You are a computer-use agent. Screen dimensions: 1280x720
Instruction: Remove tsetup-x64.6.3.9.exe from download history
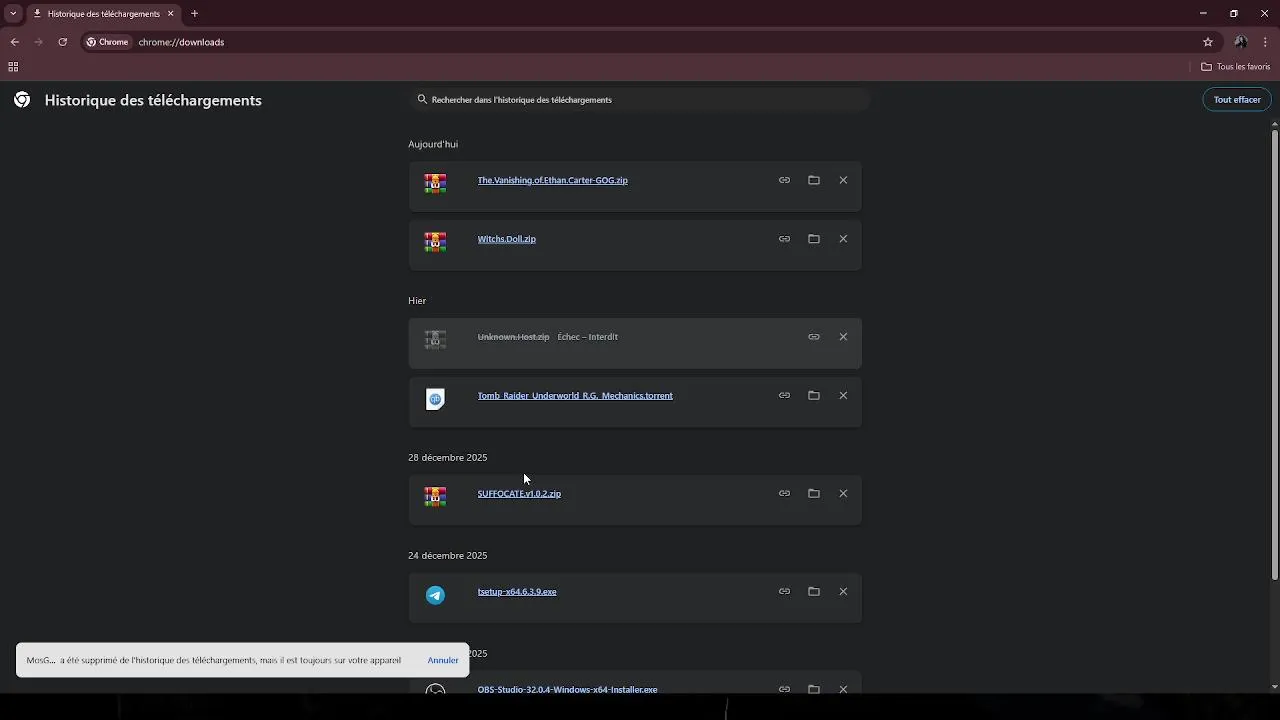(x=843, y=591)
